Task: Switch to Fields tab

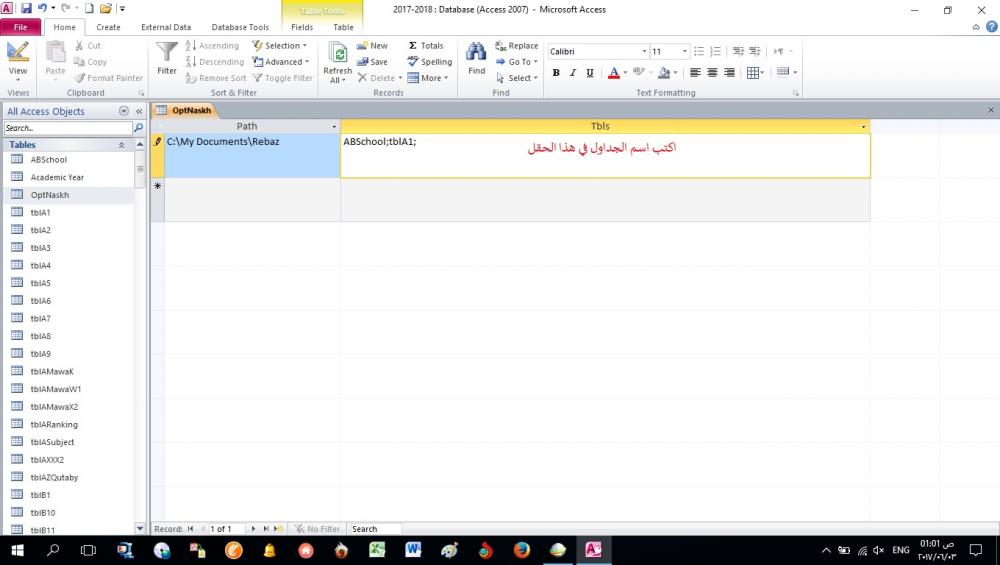Action: pos(302,27)
